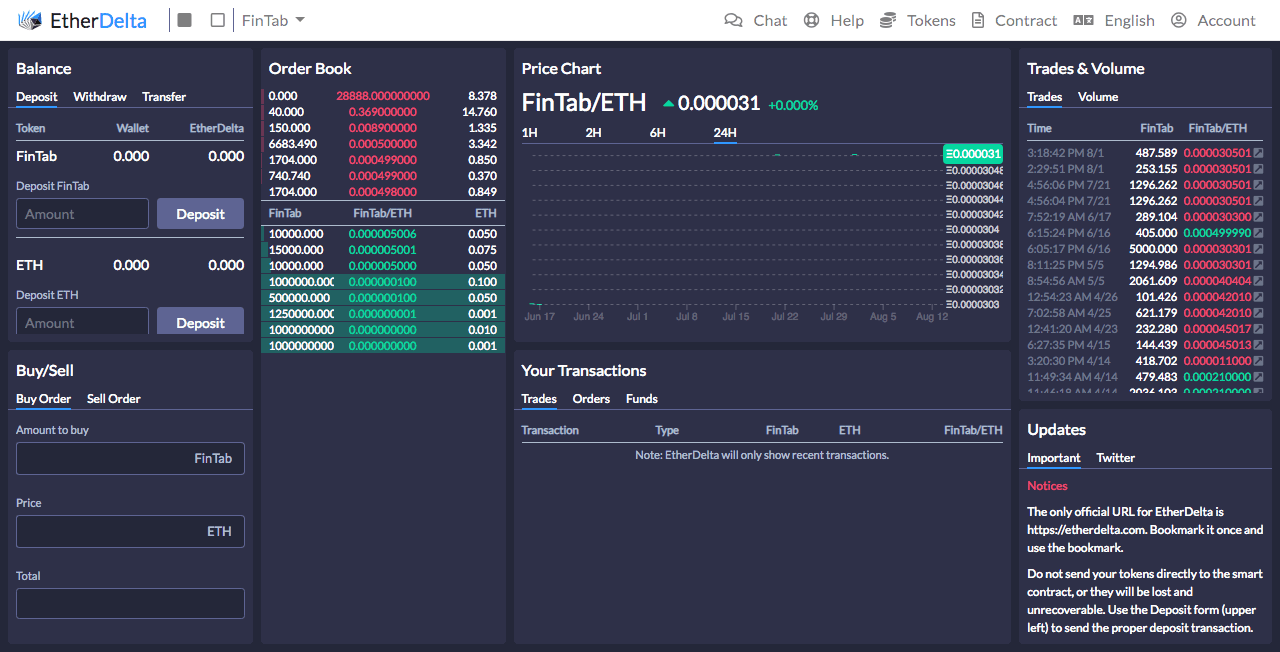
Task: Click Deposit button for ETH
Action: [200, 321]
